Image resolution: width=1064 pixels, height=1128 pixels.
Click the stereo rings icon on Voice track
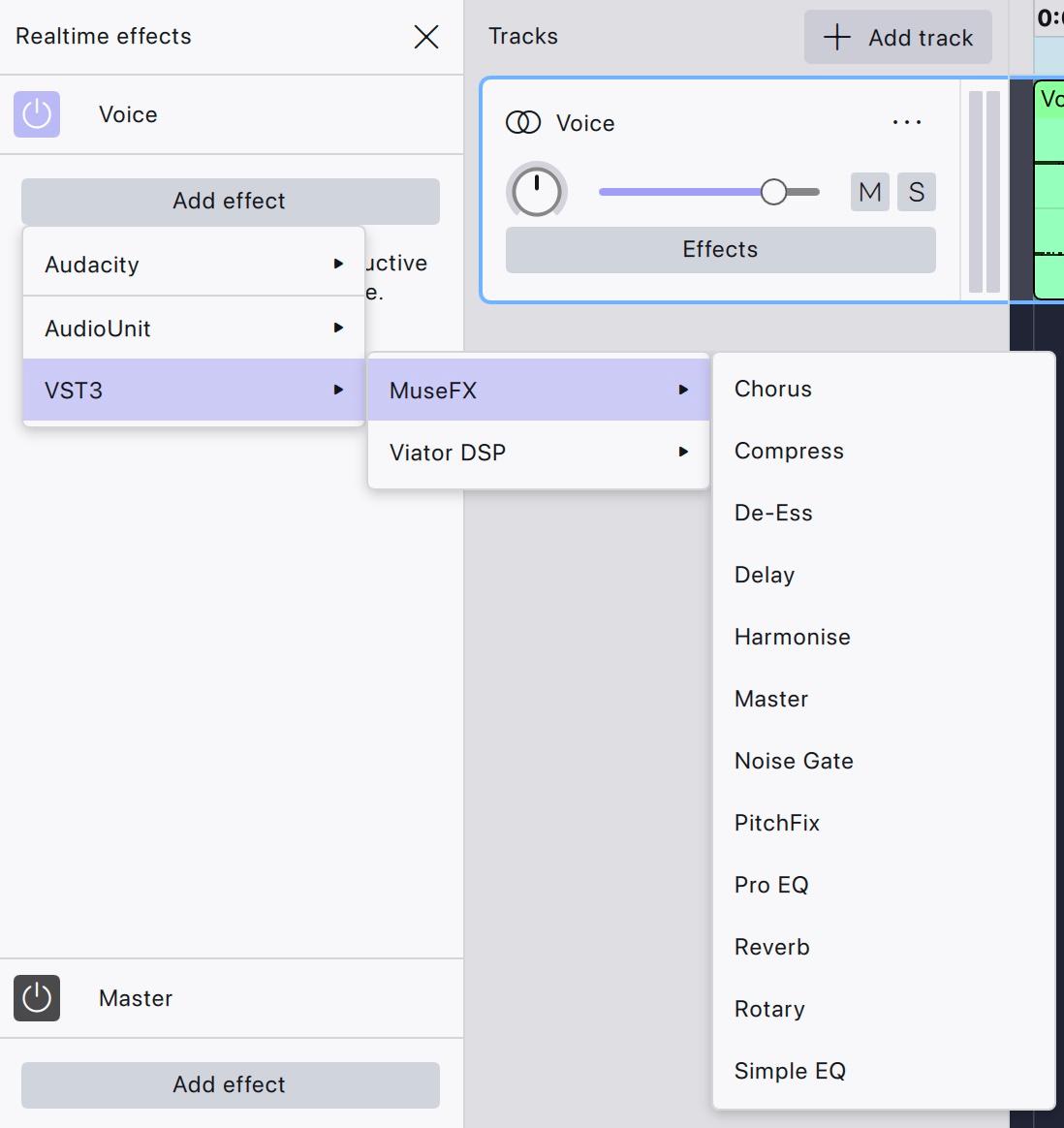pyautogui.click(x=523, y=123)
